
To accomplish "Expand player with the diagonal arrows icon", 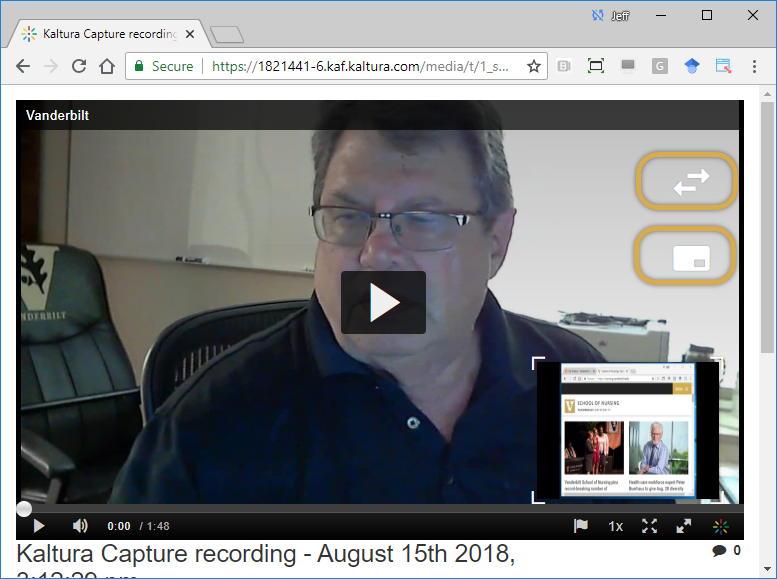I will [x=684, y=526].
